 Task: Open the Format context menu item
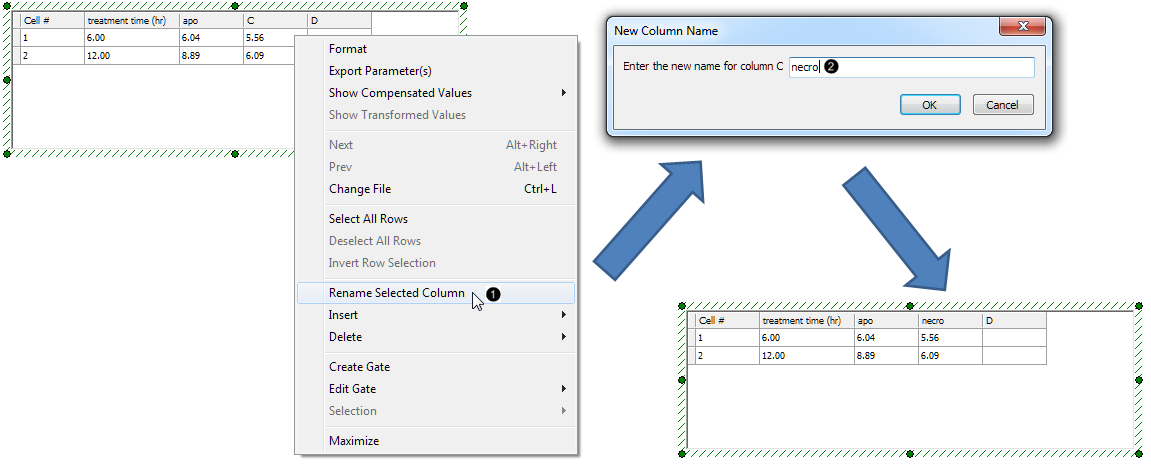click(348, 49)
